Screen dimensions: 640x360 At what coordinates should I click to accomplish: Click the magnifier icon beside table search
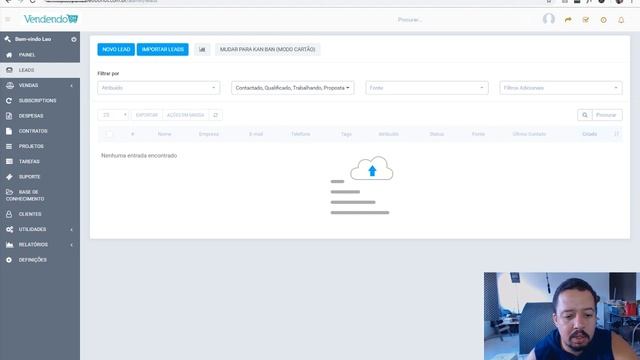pos(584,115)
